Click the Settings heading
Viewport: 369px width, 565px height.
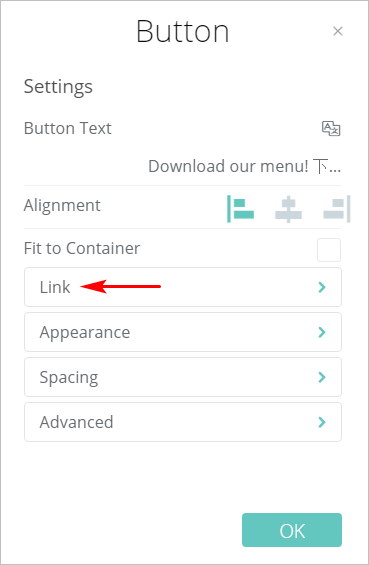(x=58, y=87)
